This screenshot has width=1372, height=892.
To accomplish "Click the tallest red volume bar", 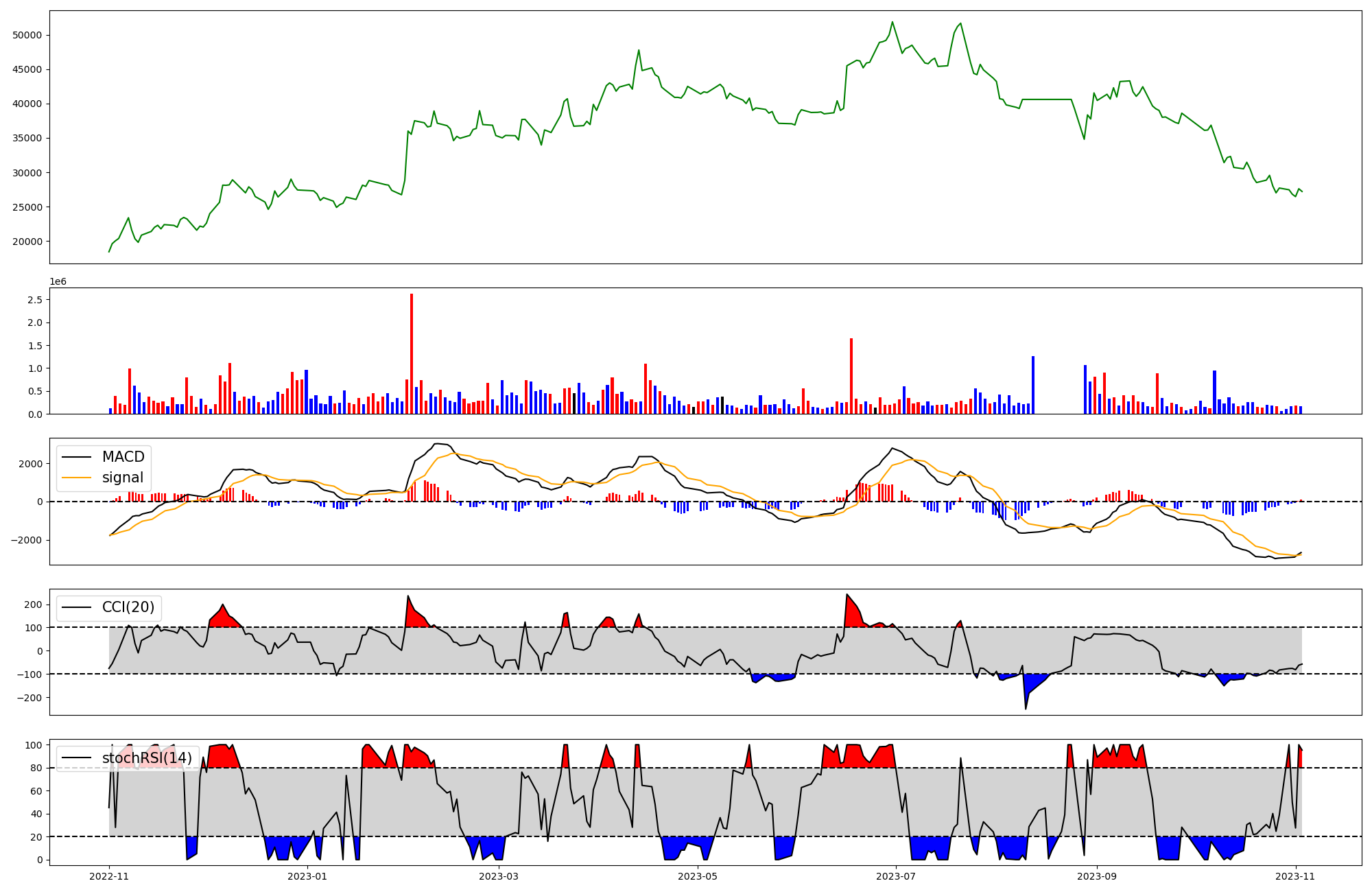I will [412, 353].
